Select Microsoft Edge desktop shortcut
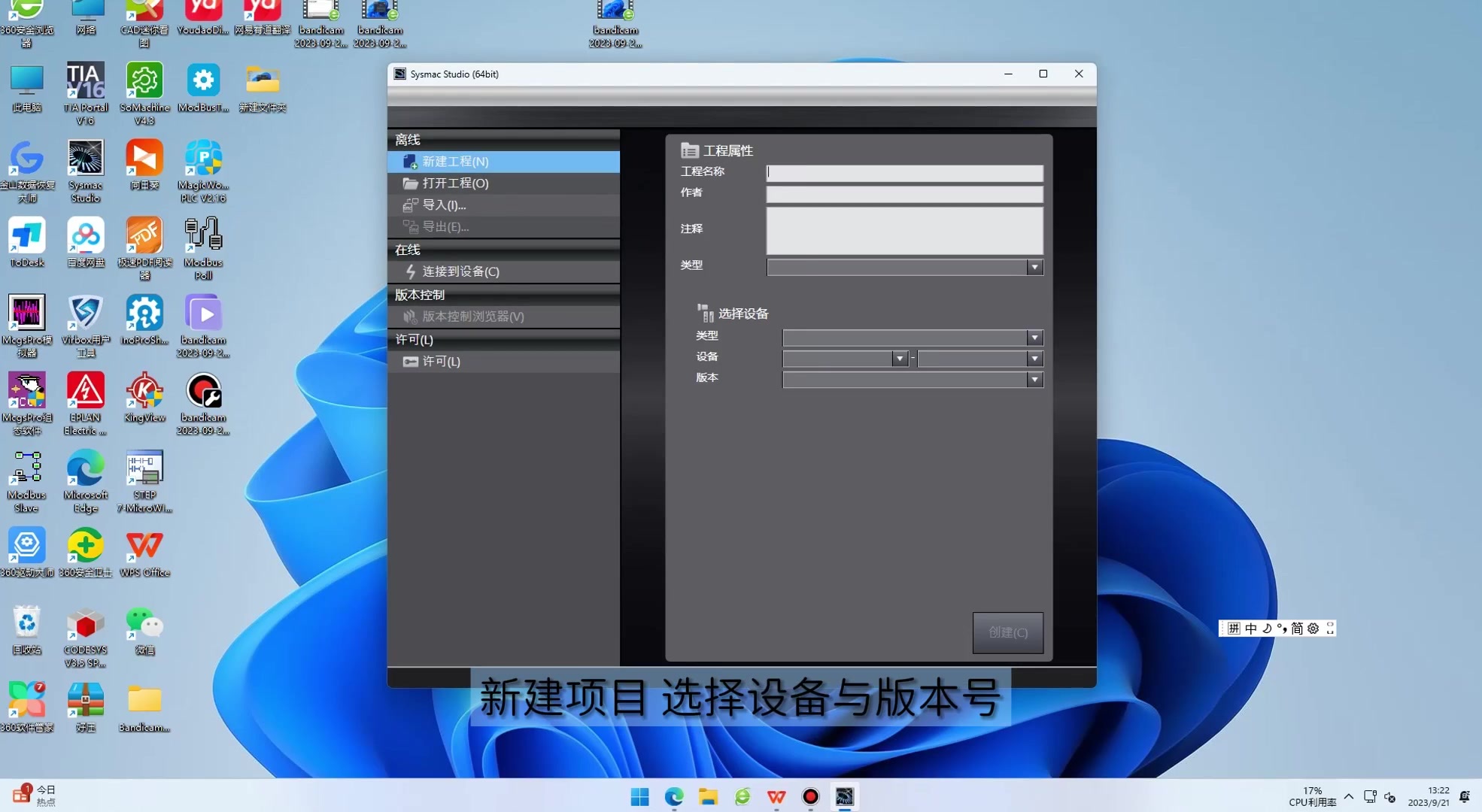 (x=85, y=480)
